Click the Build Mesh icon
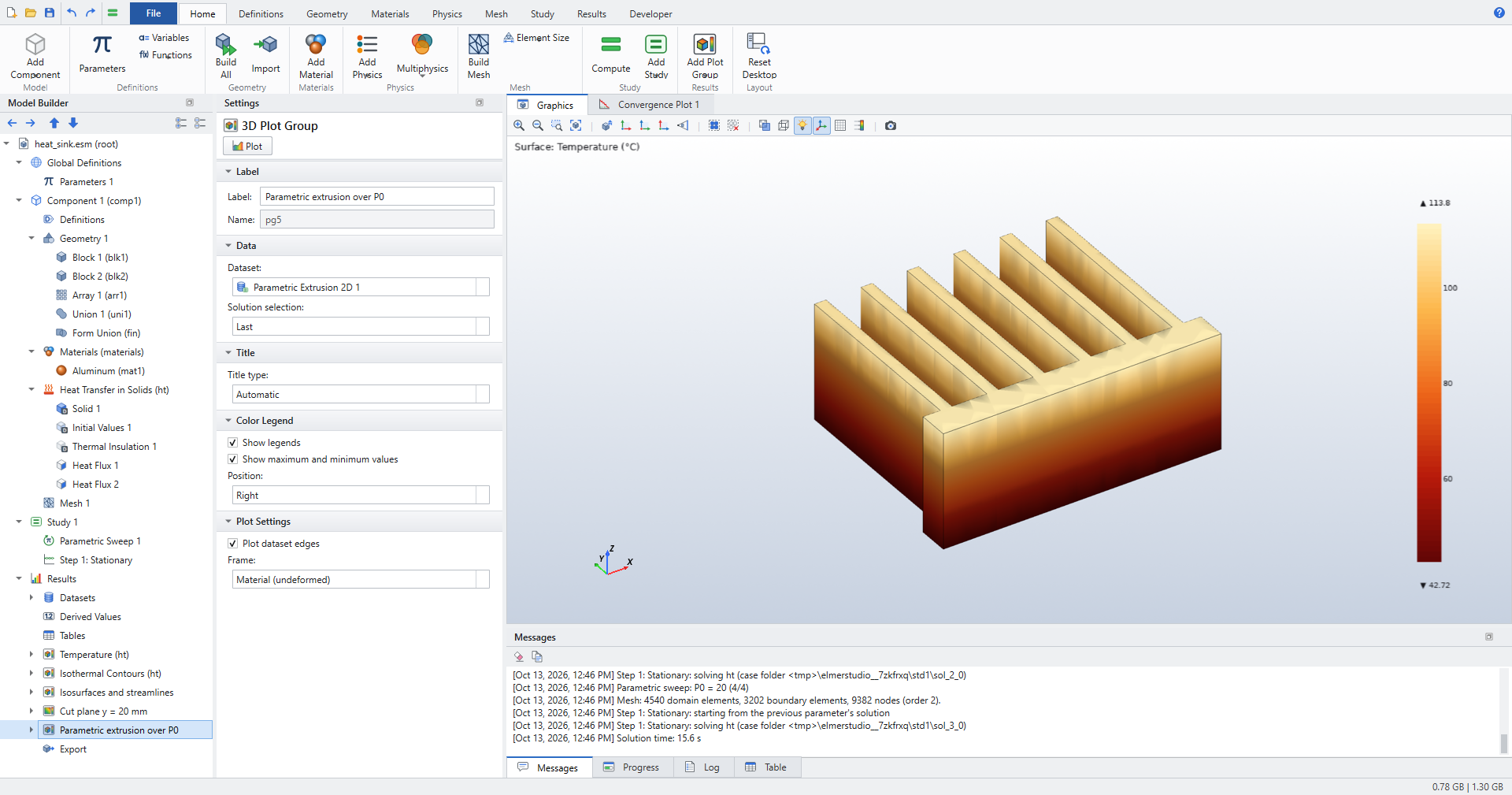The height and width of the screenshot is (795, 1512). (x=479, y=56)
